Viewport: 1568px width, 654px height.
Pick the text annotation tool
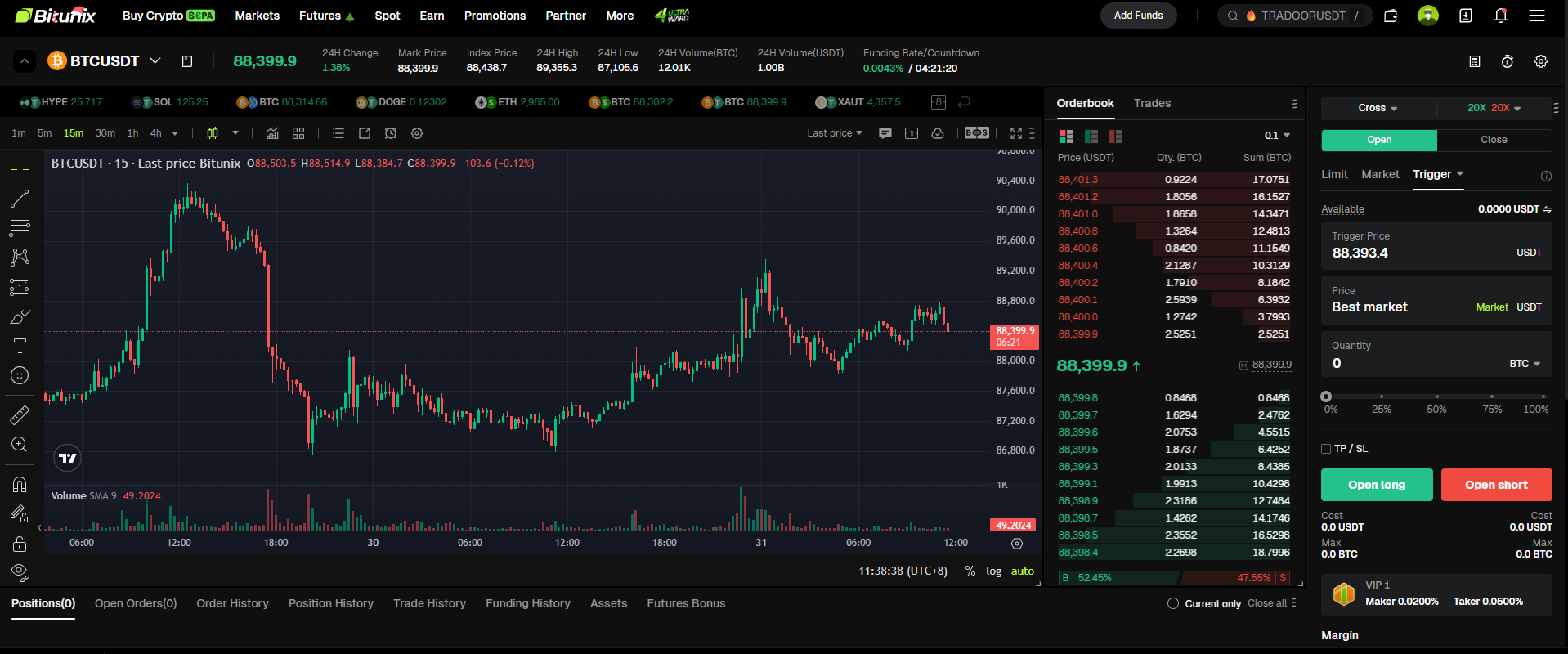pos(20,346)
